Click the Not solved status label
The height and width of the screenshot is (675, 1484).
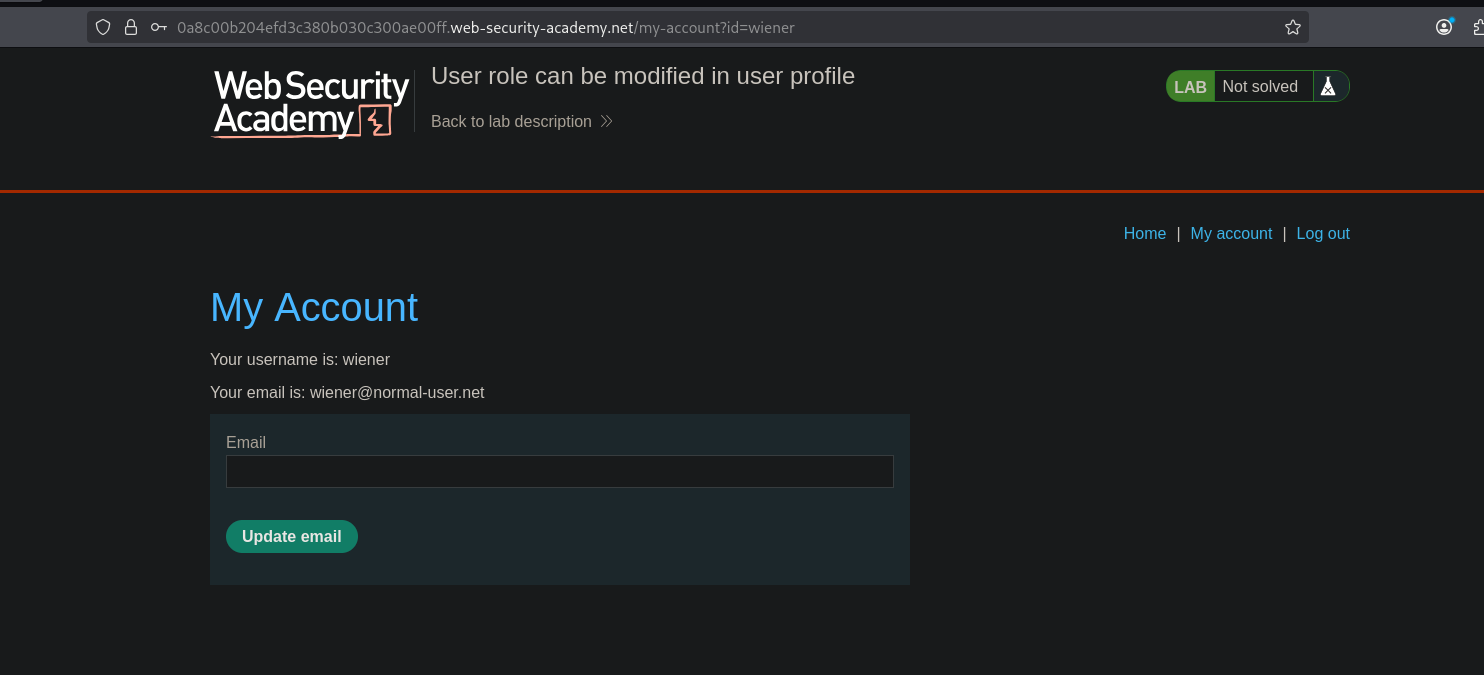click(x=1260, y=87)
